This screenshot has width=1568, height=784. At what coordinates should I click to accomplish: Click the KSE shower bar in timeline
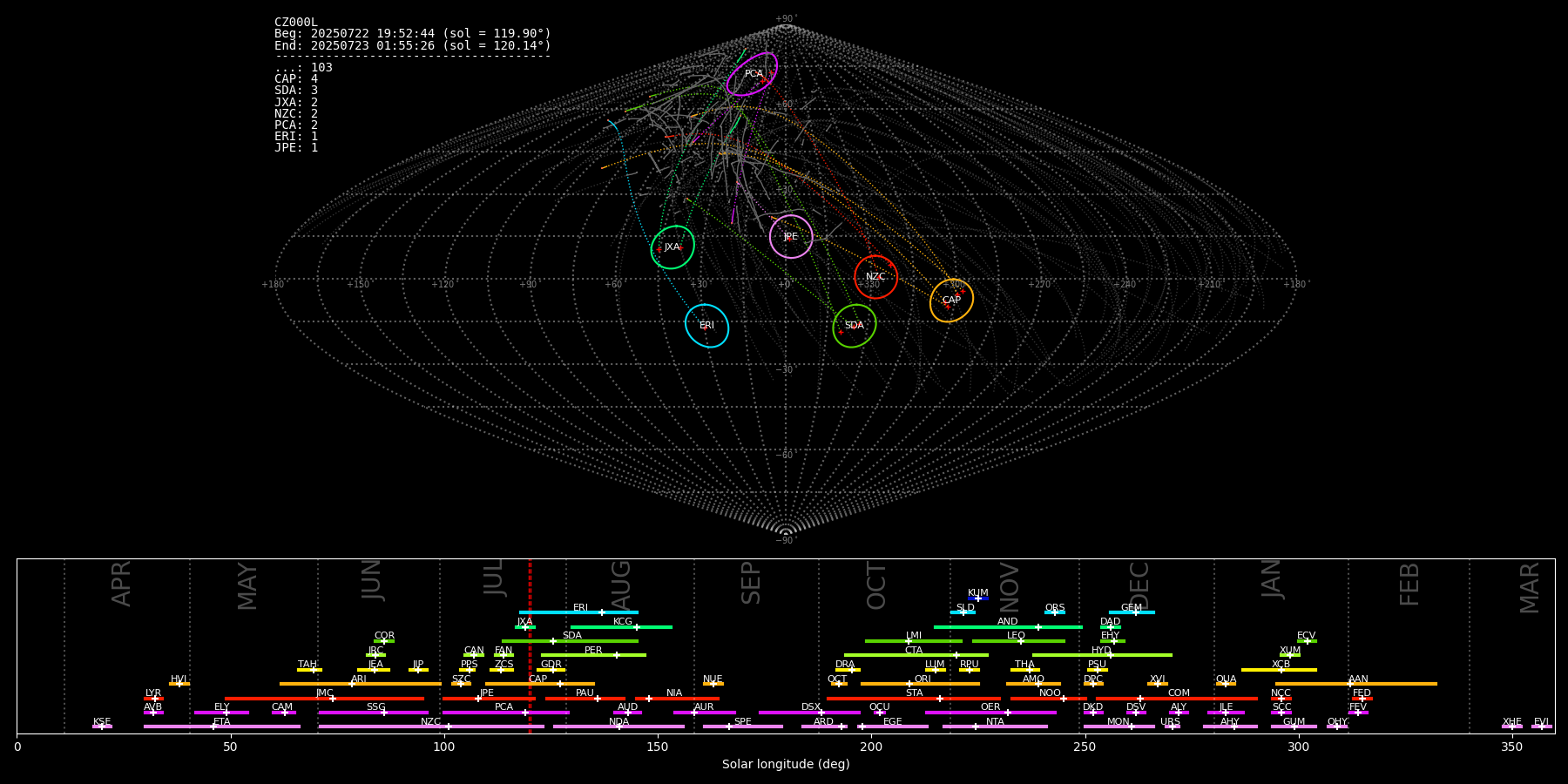click(102, 727)
